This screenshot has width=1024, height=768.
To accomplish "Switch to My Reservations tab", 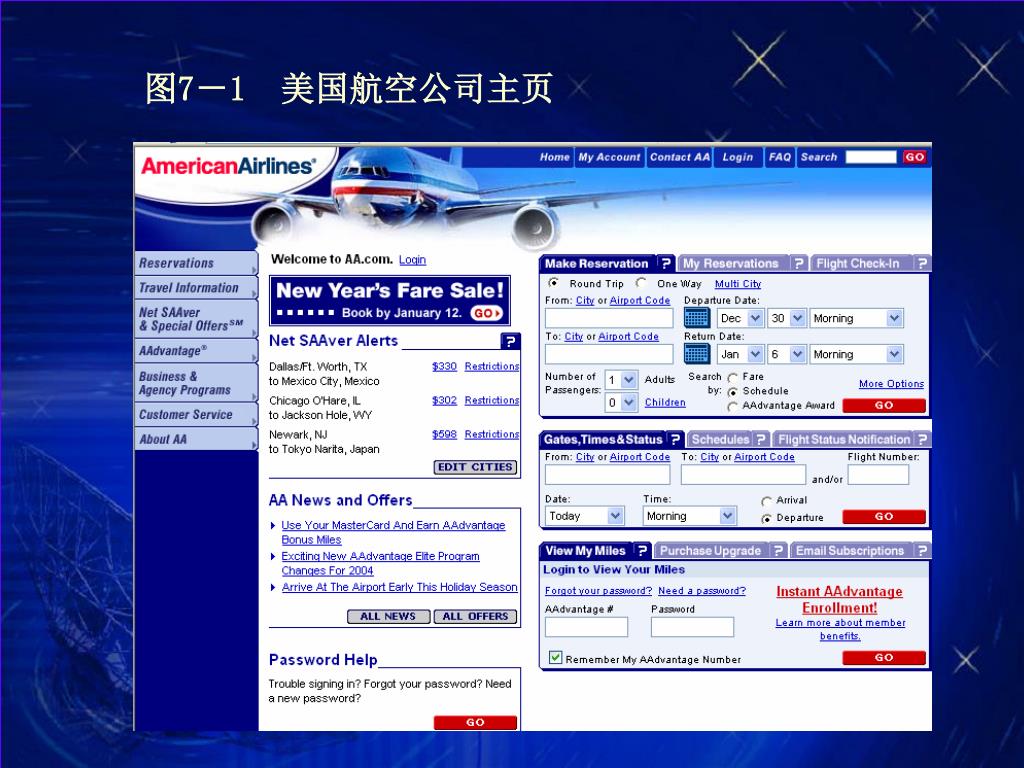I will click(730, 263).
